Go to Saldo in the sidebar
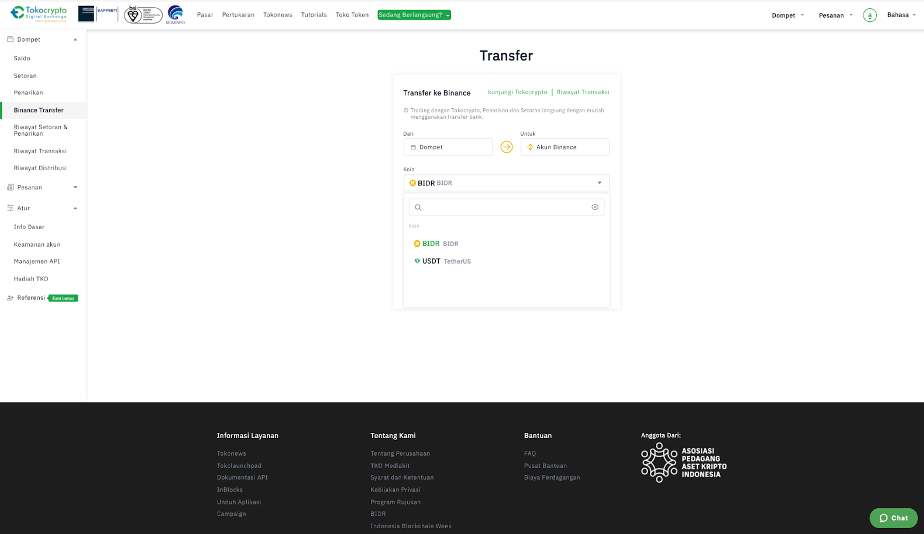924x534 pixels. pos(22,58)
